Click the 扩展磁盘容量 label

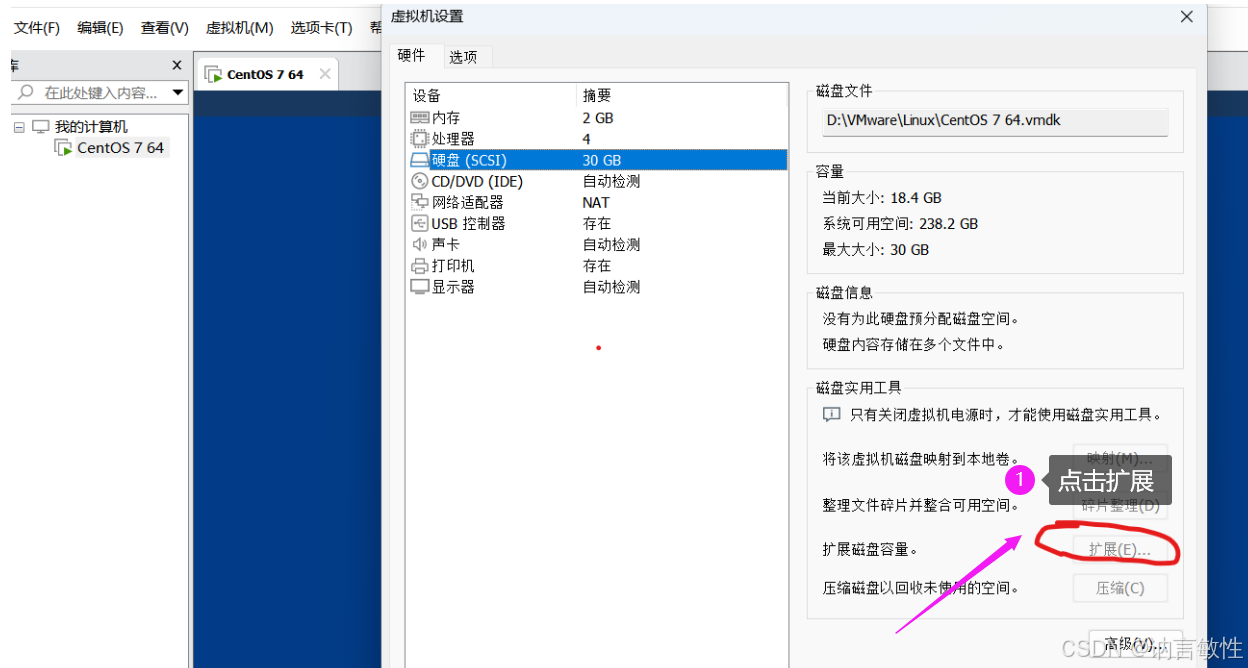(x=870, y=549)
